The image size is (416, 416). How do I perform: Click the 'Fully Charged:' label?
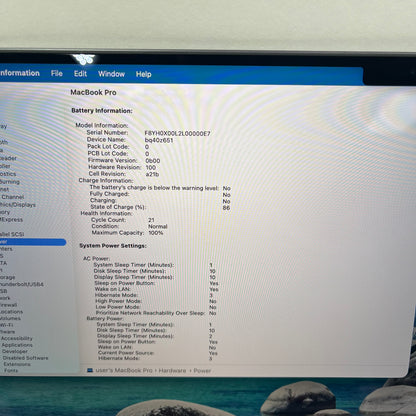pyautogui.click(x=109, y=194)
